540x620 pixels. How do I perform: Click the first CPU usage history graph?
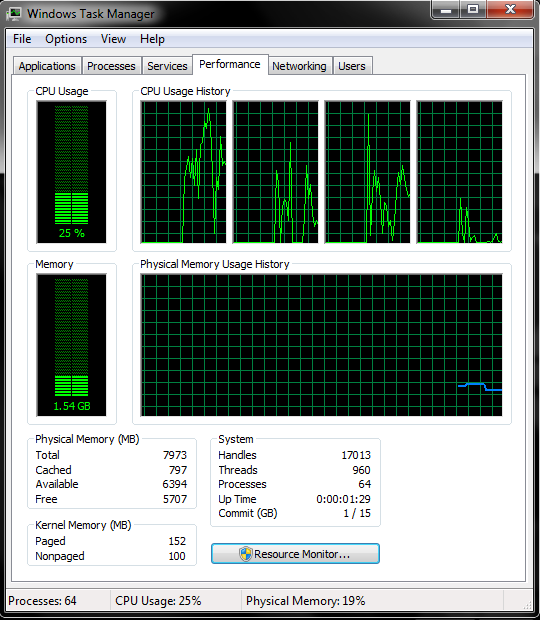pyautogui.click(x=184, y=172)
